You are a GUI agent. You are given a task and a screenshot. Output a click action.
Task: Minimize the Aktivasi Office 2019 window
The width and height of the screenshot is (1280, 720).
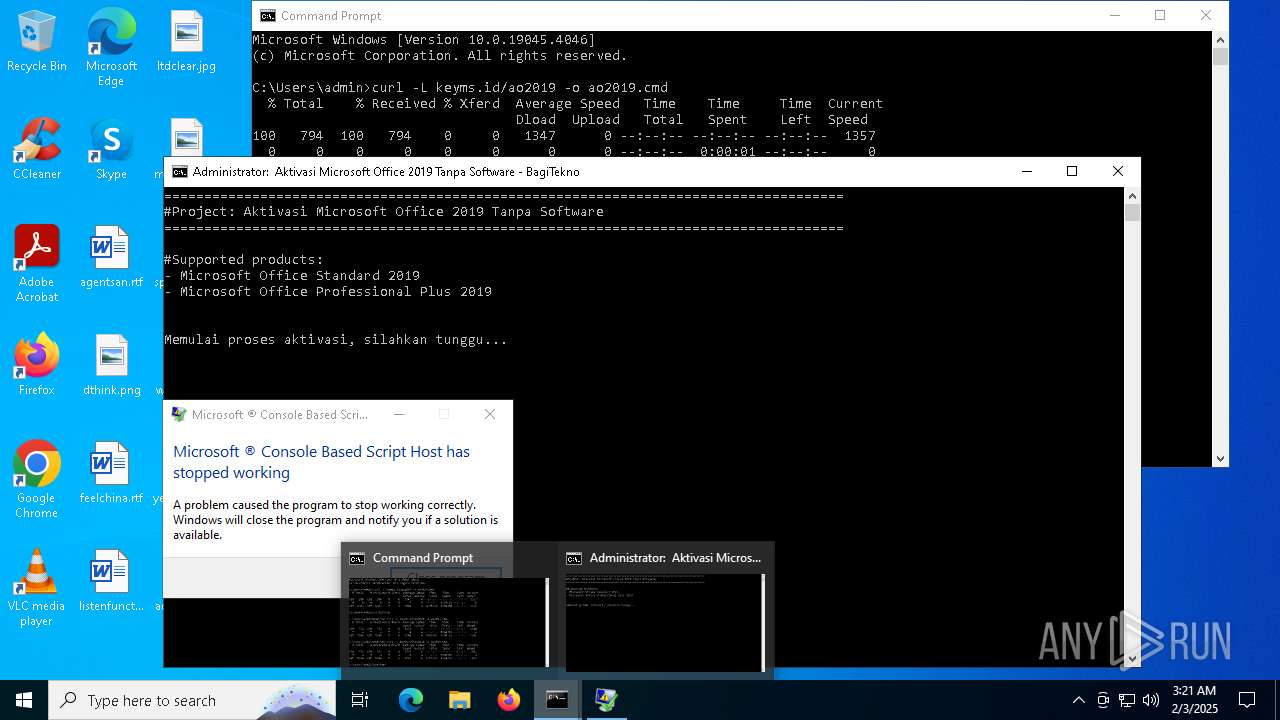(x=1027, y=172)
